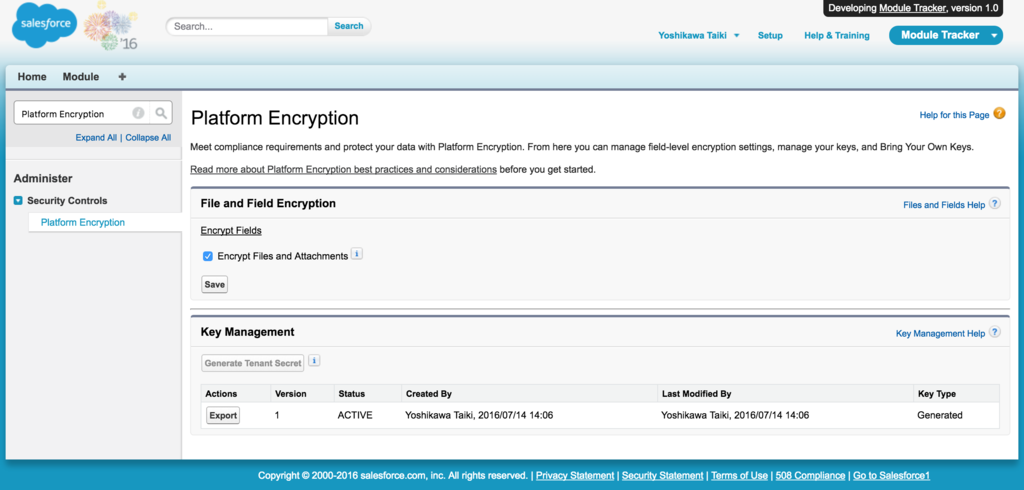Open the Yoshikawa Taiki user menu

(x=698, y=35)
